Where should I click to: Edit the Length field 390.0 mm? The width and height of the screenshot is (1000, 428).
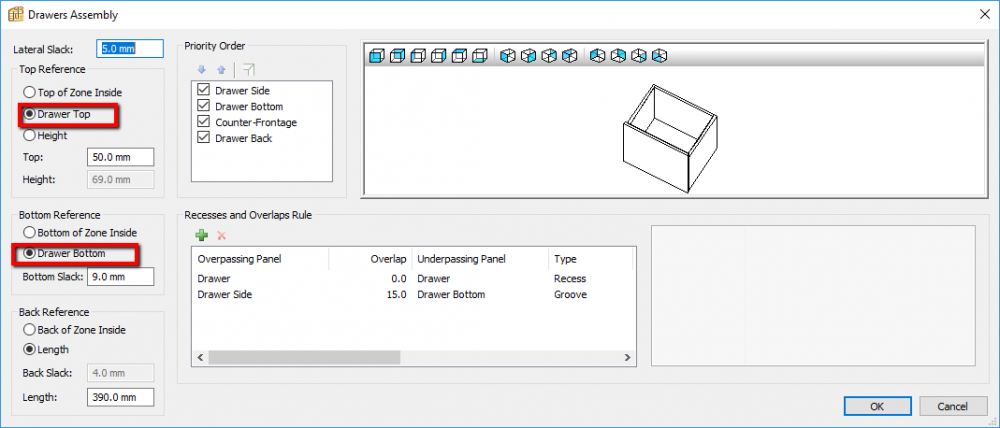tap(121, 397)
